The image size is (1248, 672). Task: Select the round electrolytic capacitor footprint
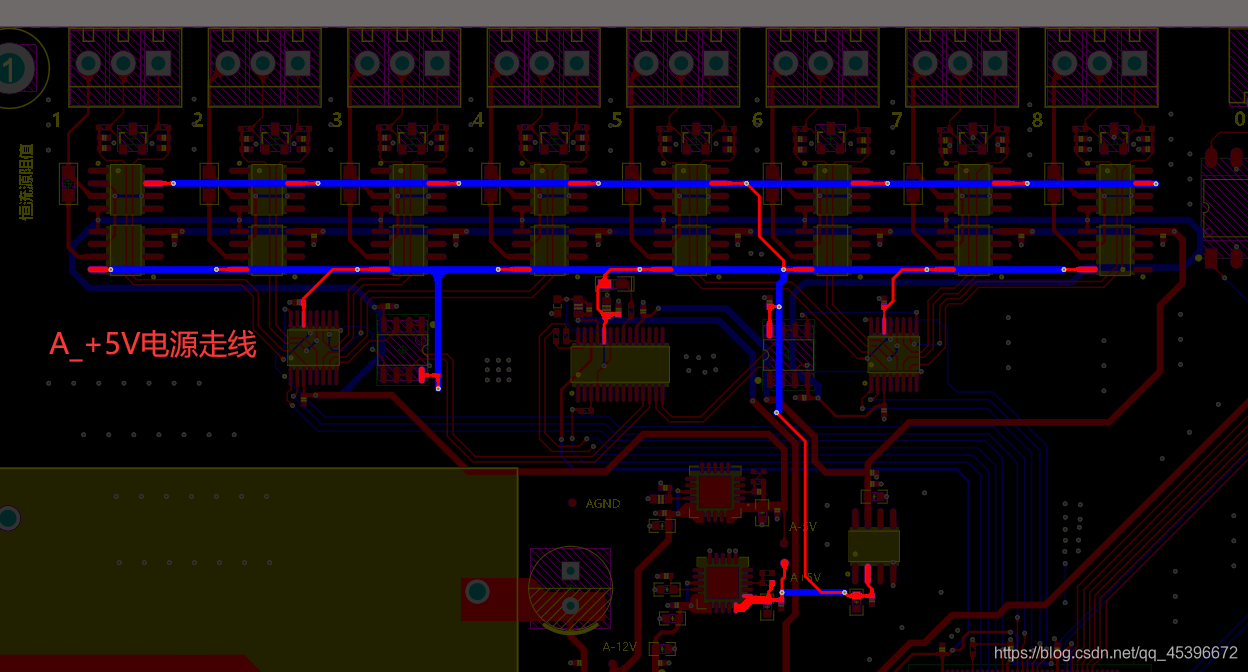569,590
